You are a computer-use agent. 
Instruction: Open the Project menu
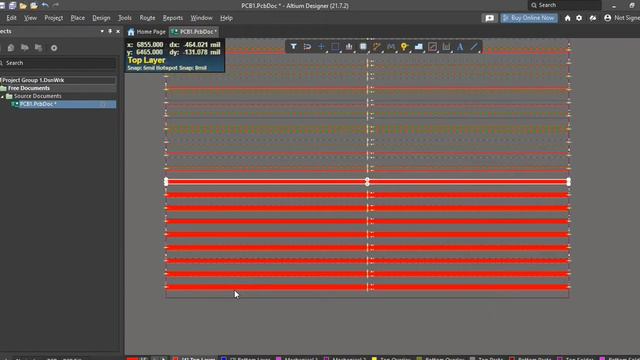pos(53,18)
